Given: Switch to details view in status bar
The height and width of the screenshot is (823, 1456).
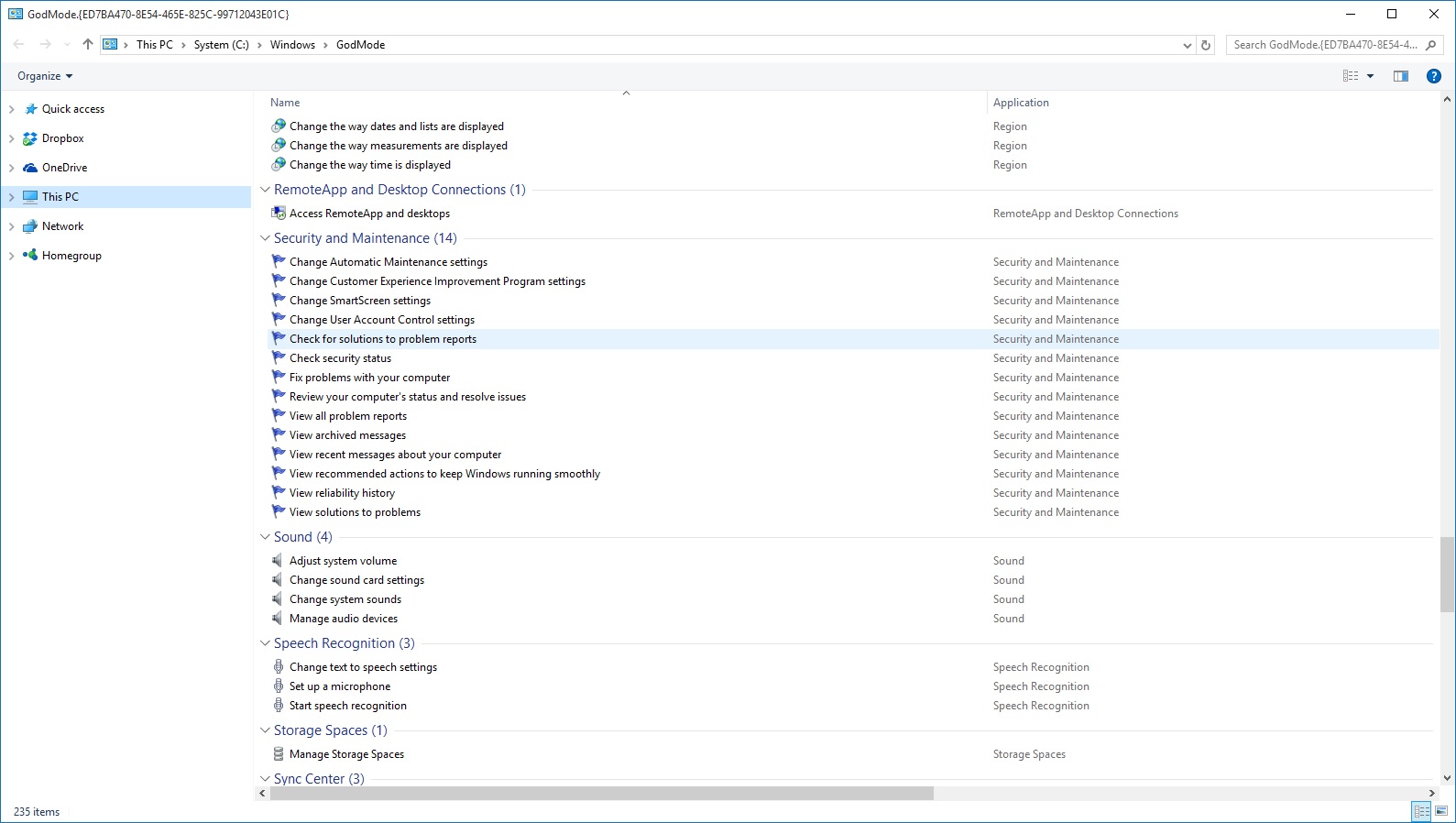Looking at the screenshot, I should click(1421, 811).
